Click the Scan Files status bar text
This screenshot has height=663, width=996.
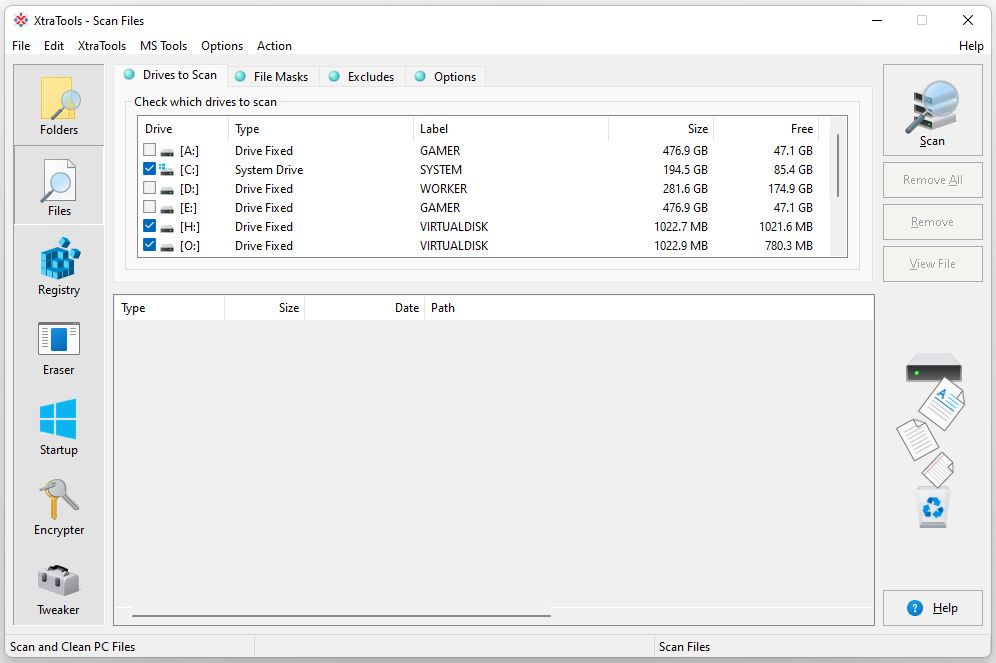click(x=684, y=646)
